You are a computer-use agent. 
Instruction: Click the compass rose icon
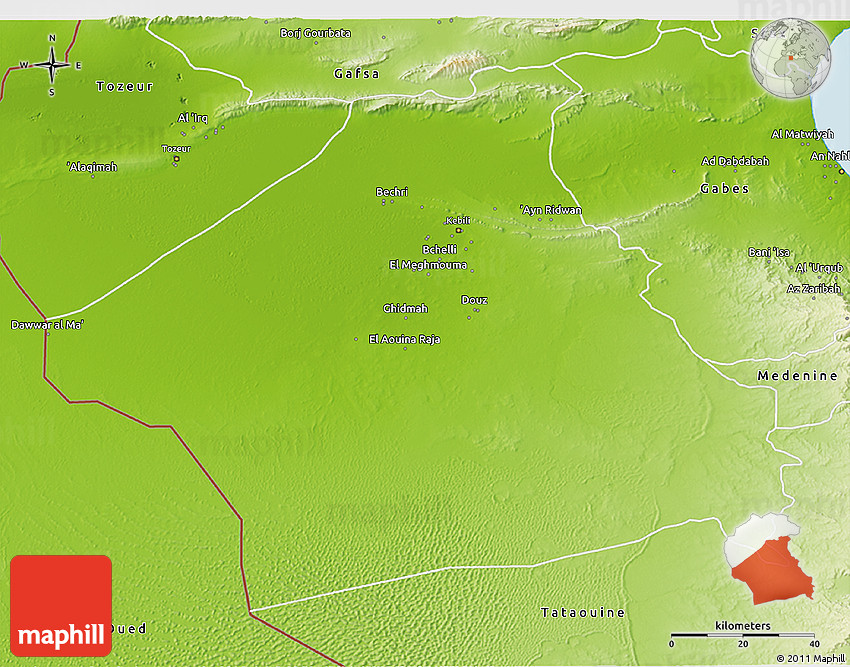(x=52, y=65)
